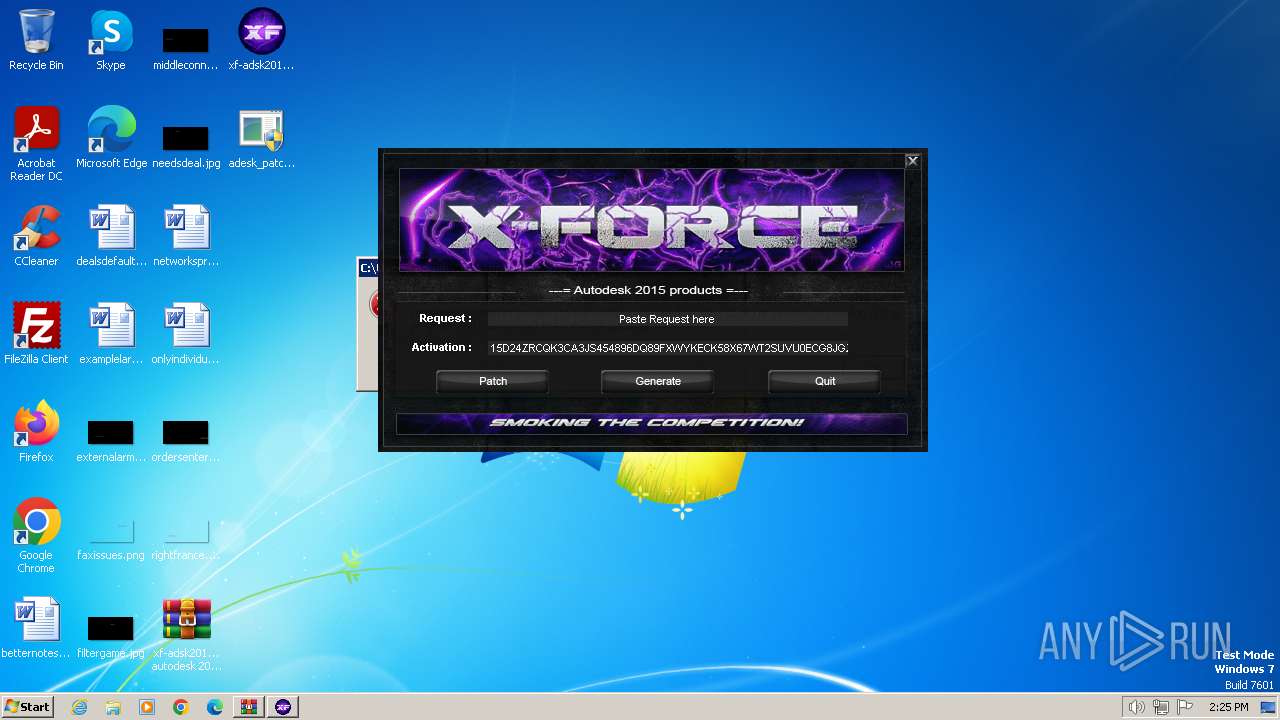Open Action Center flag icon

(1185, 707)
